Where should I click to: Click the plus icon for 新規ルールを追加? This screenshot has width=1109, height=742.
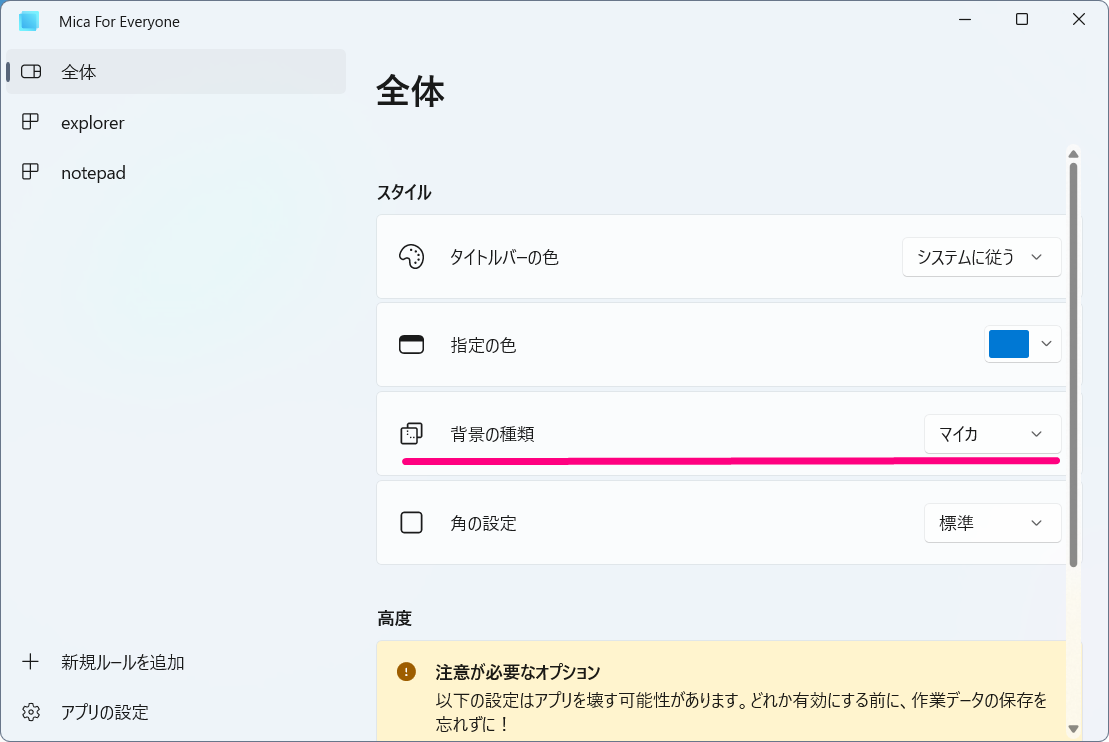[x=30, y=662]
